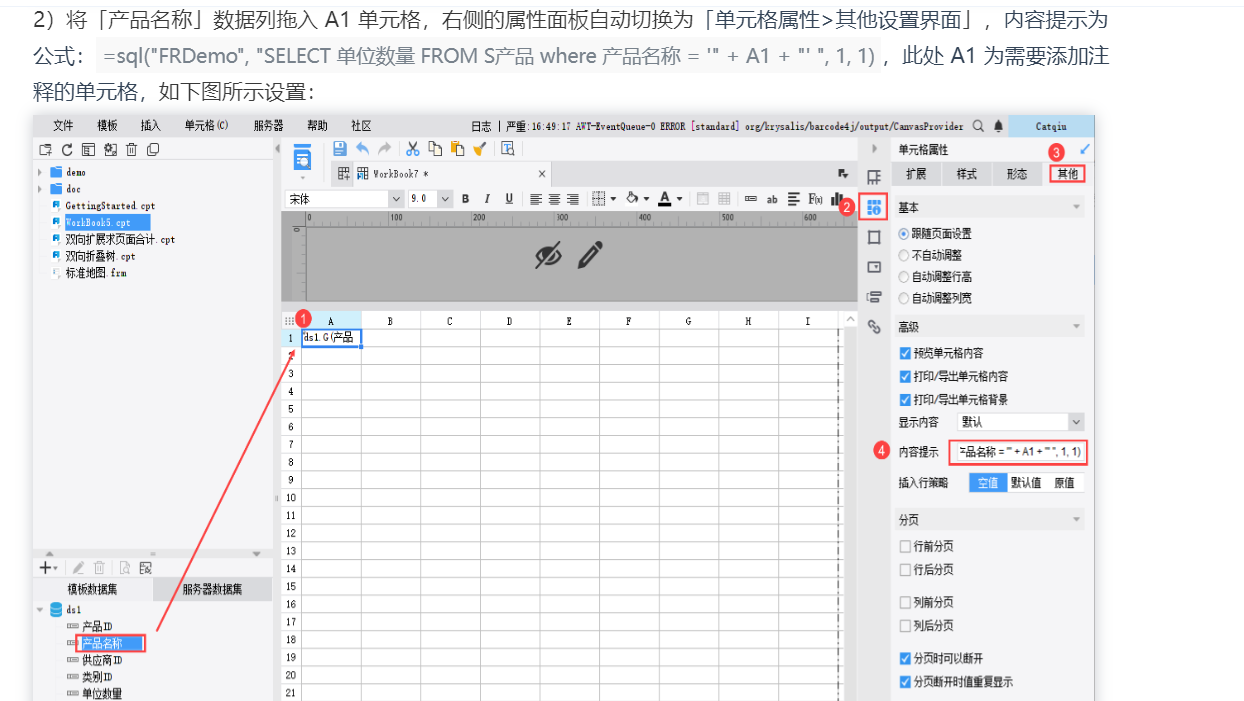The height and width of the screenshot is (701, 1244).
Task: Open the 显示内容 默认 dropdown
Action: (1020, 422)
